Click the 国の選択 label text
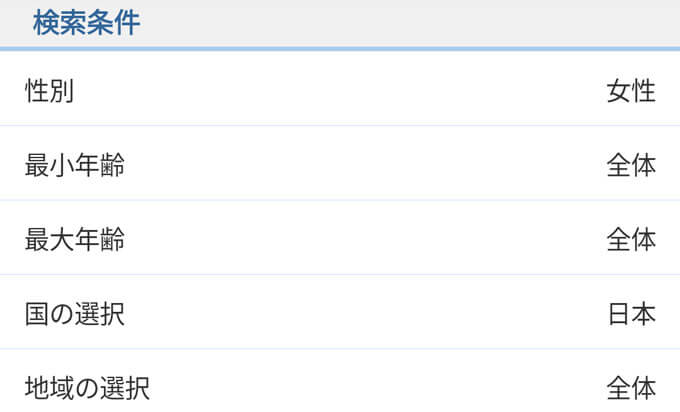 pos(75,314)
